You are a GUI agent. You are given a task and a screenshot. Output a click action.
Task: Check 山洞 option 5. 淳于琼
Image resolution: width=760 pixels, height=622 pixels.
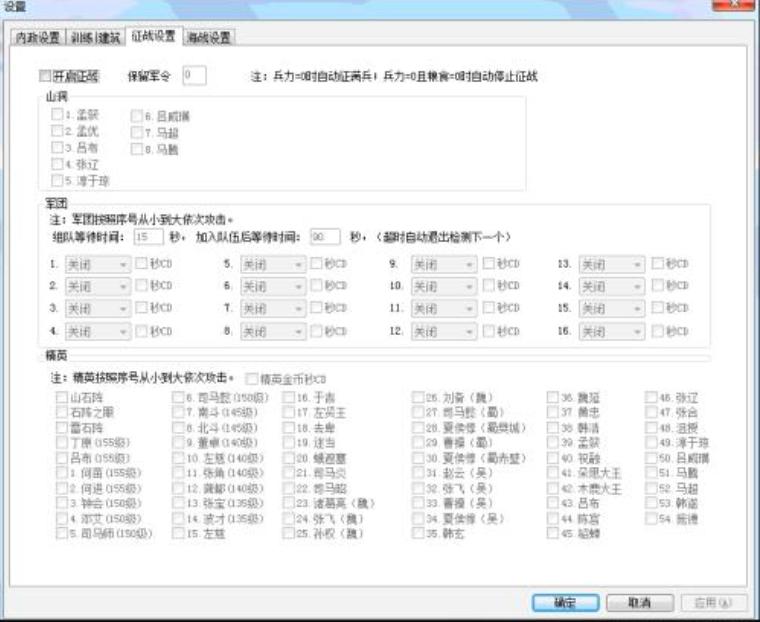pyautogui.click(x=57, y=180)
